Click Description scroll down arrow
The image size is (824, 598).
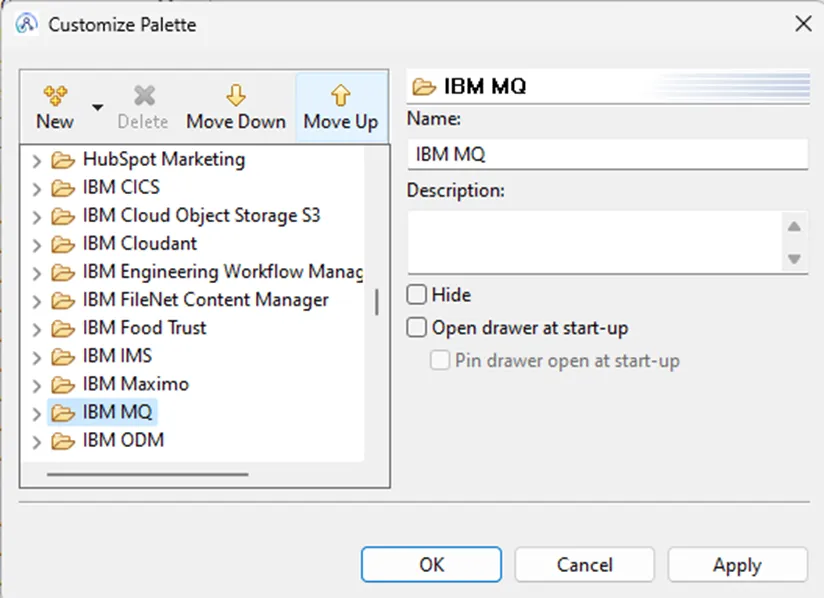794,258
